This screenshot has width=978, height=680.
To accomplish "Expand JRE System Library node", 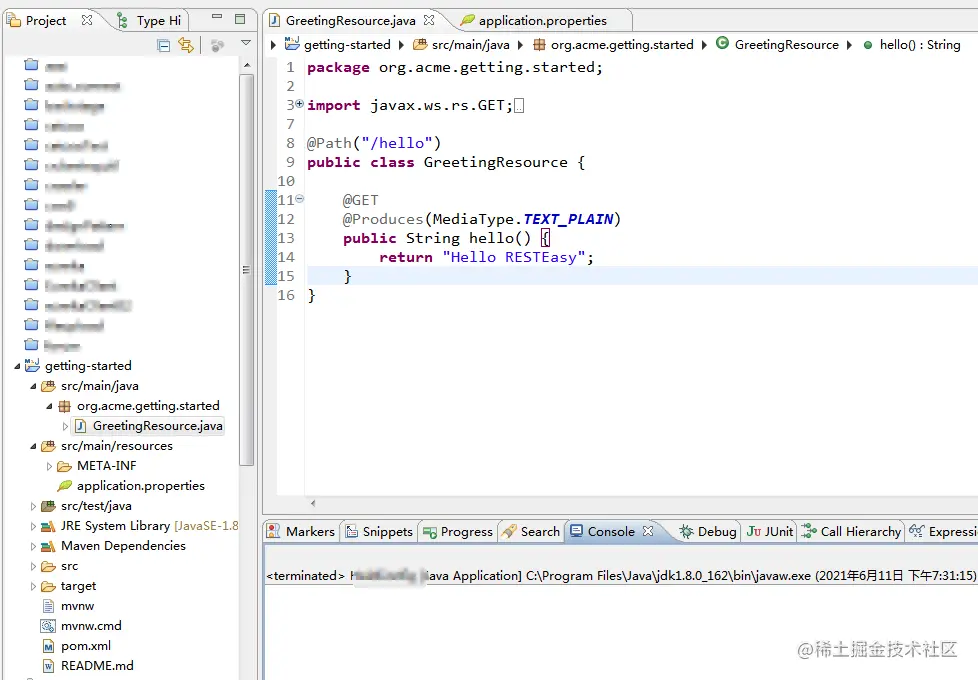I will [x=34, y=526].
